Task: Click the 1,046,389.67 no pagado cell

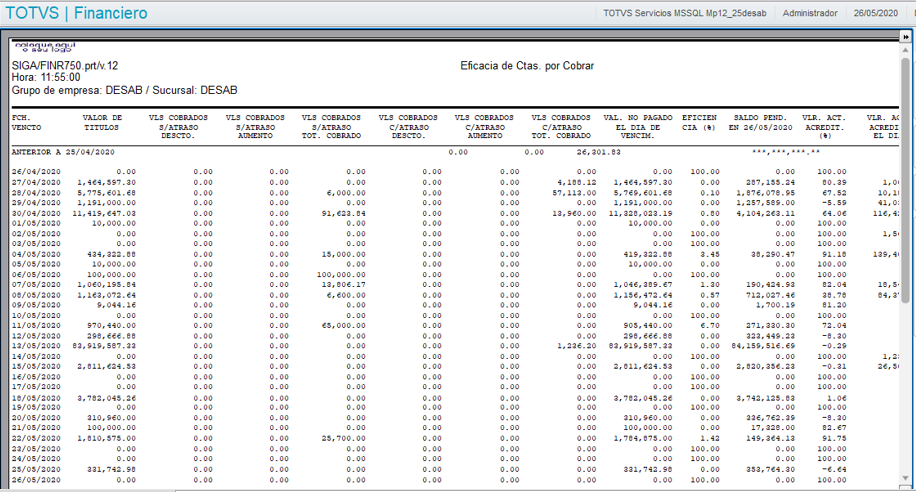Action: (x=643, y=285)
